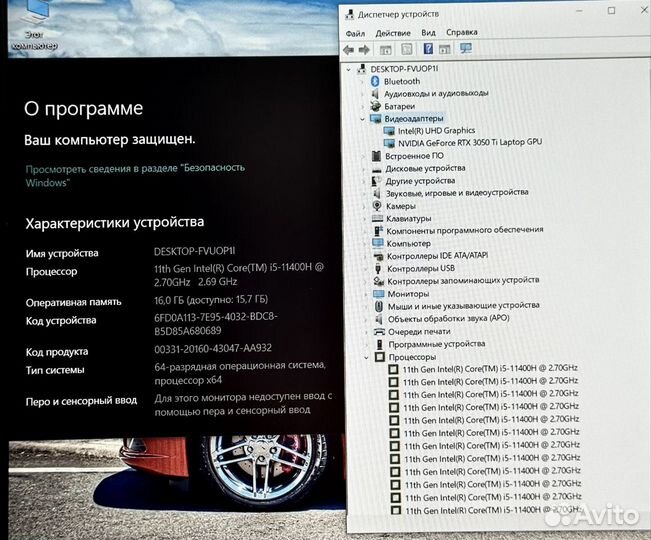Click the processor value in device specifications
This screenshot has height=540, width=651.
point(238,275)
